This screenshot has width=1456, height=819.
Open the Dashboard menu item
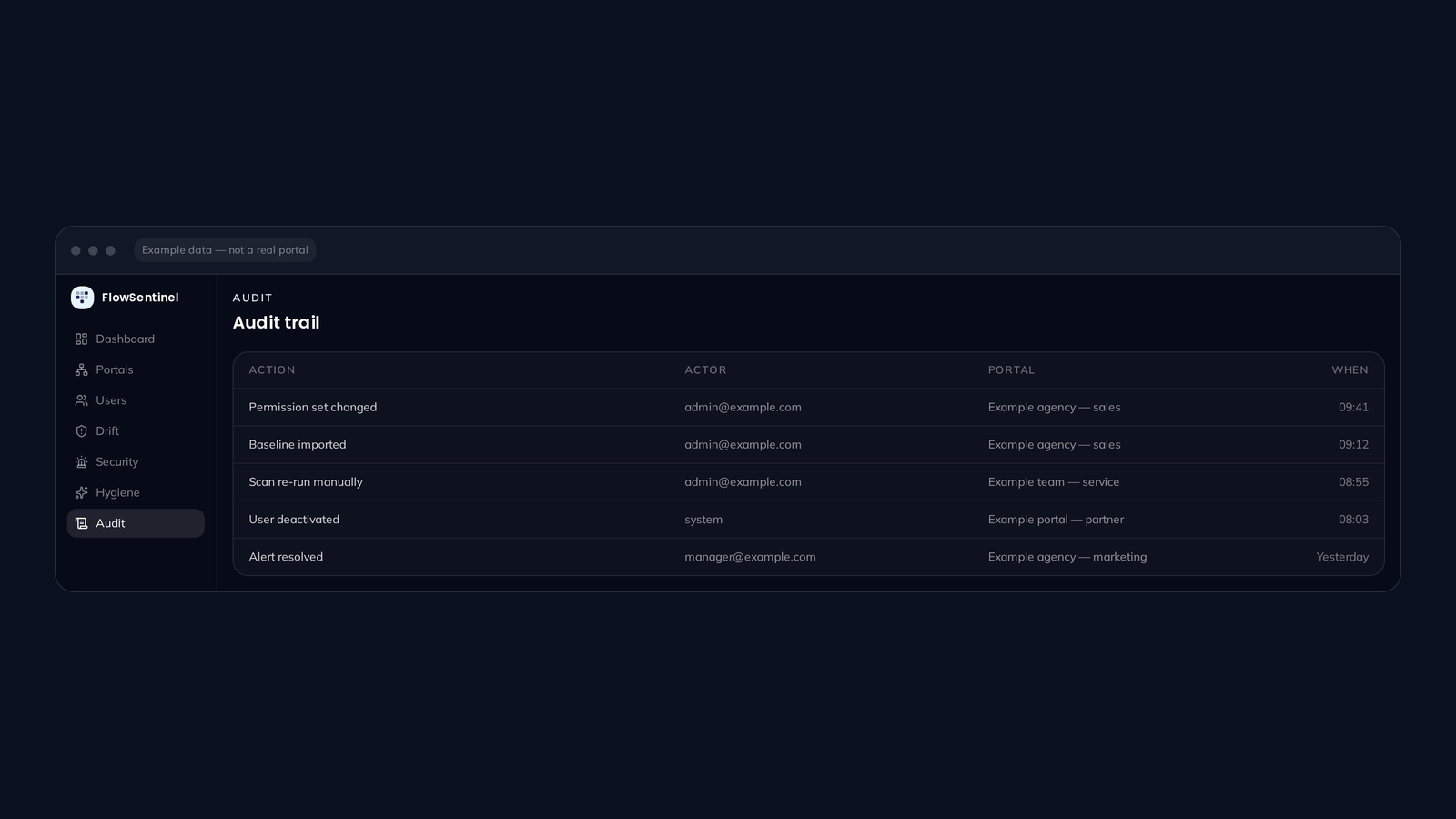pos(125,339)
